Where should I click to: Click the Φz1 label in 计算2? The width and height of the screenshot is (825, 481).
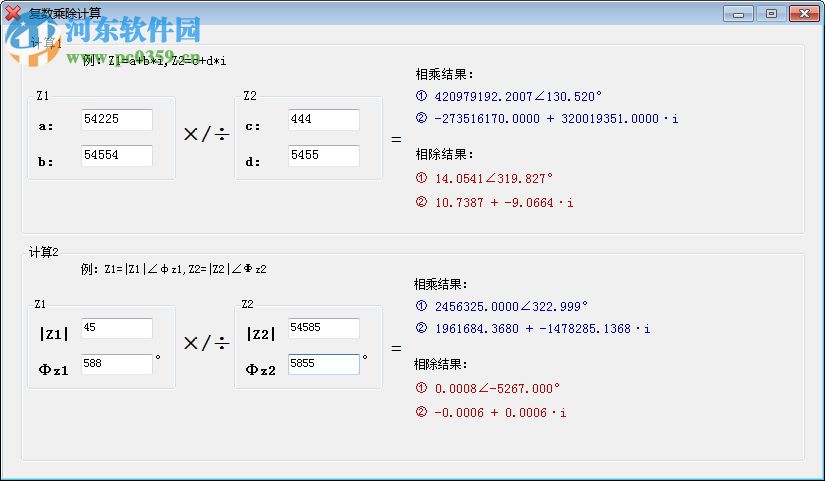coord(54,370)
